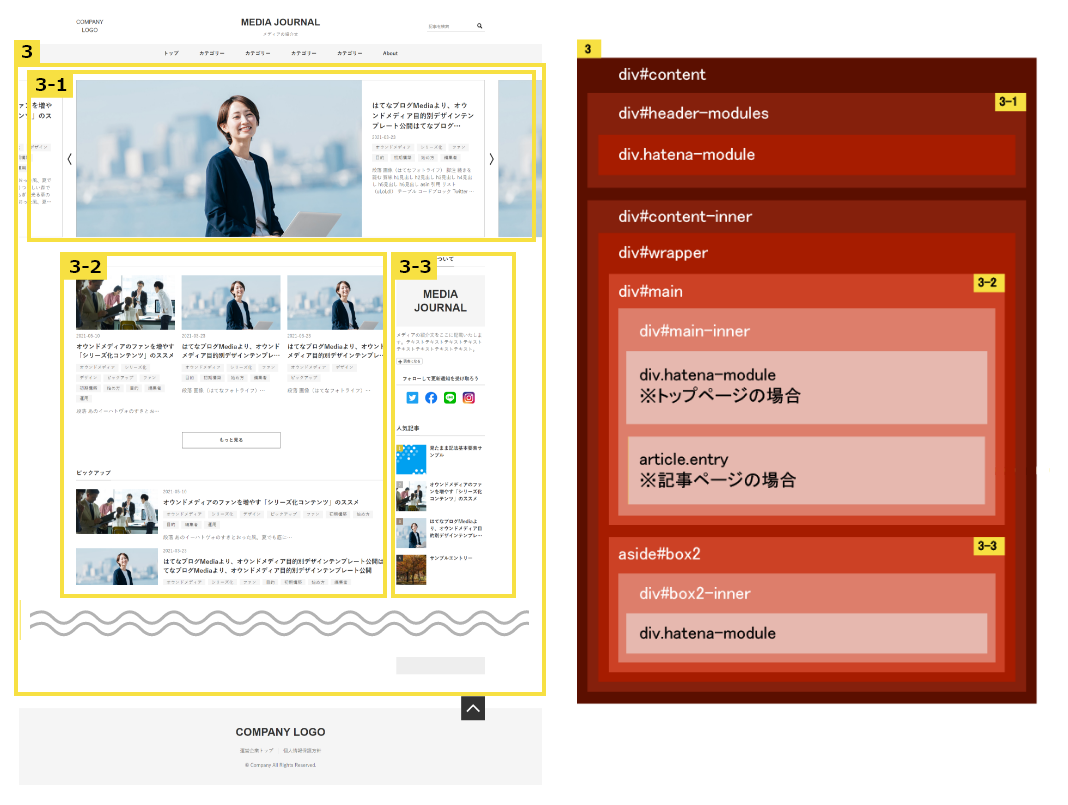The image size is (1068, 805).
Task: Select the Twitter follow icon in sidebar
Action: [412, 398]
